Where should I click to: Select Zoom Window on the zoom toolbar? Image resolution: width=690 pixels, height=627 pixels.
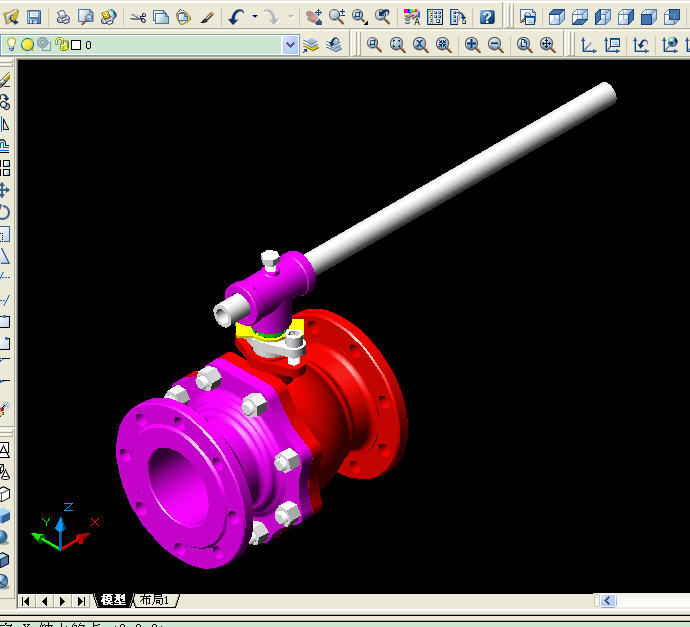pyautogui.click(x=374, y=44)
